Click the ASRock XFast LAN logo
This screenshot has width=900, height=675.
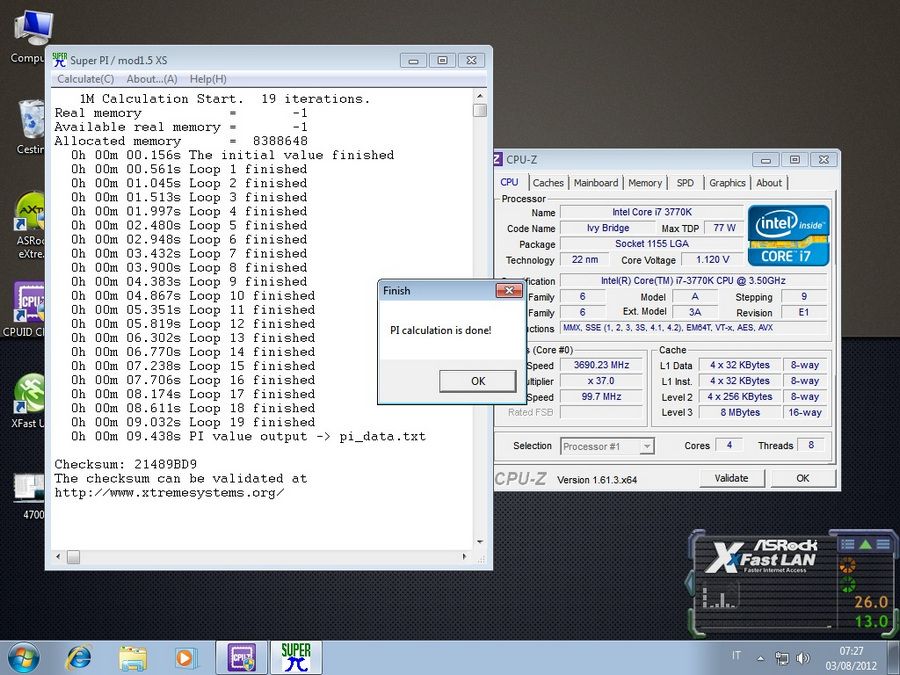coord(761,555)
